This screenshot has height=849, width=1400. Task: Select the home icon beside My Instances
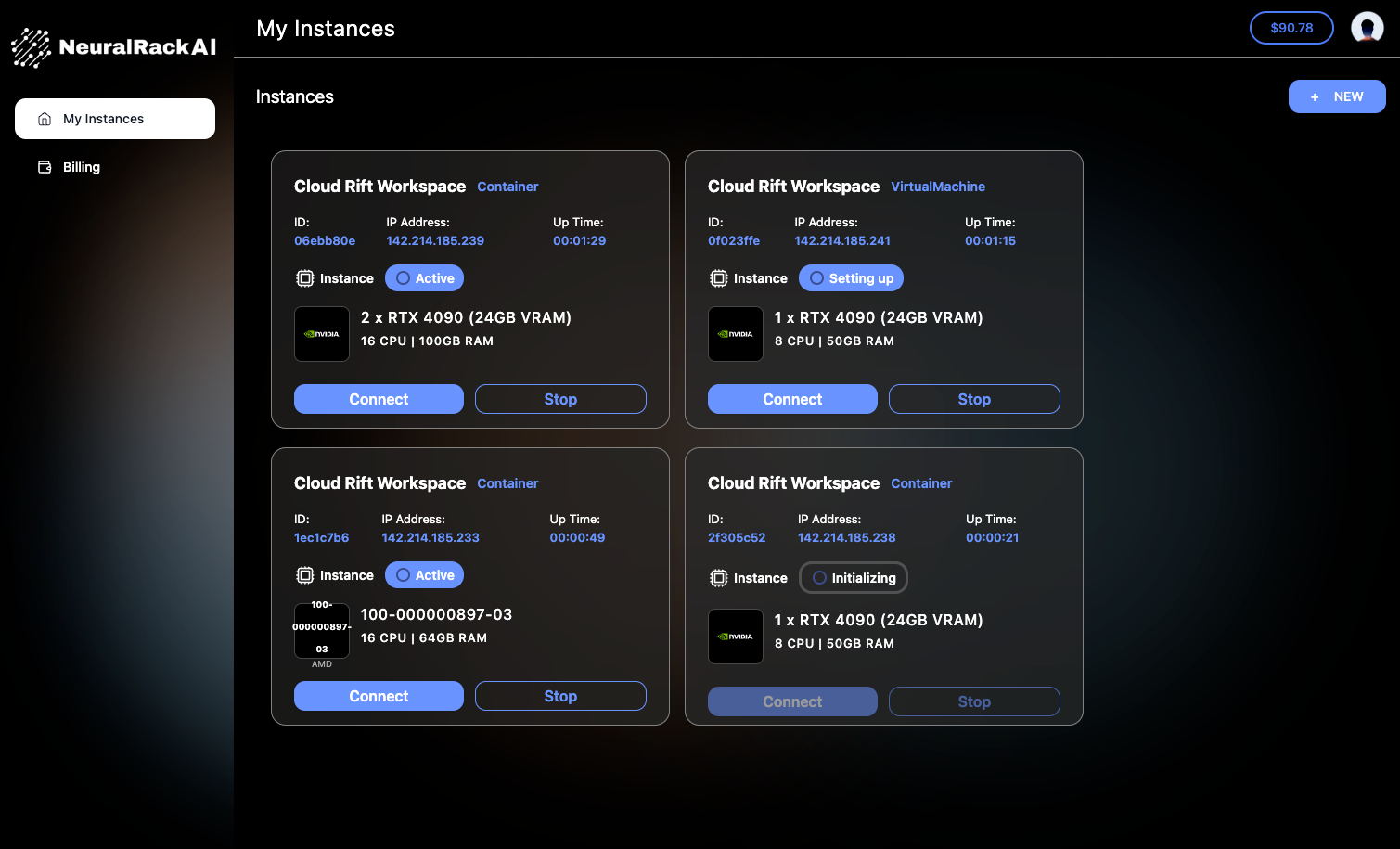pos(44,119)
